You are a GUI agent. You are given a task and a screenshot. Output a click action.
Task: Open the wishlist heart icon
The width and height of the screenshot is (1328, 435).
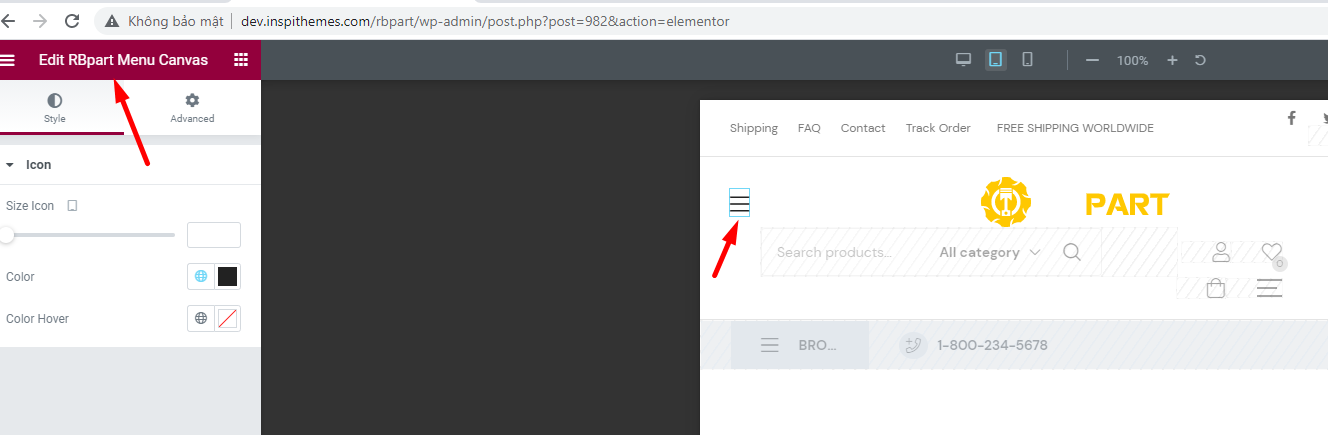1271,252
